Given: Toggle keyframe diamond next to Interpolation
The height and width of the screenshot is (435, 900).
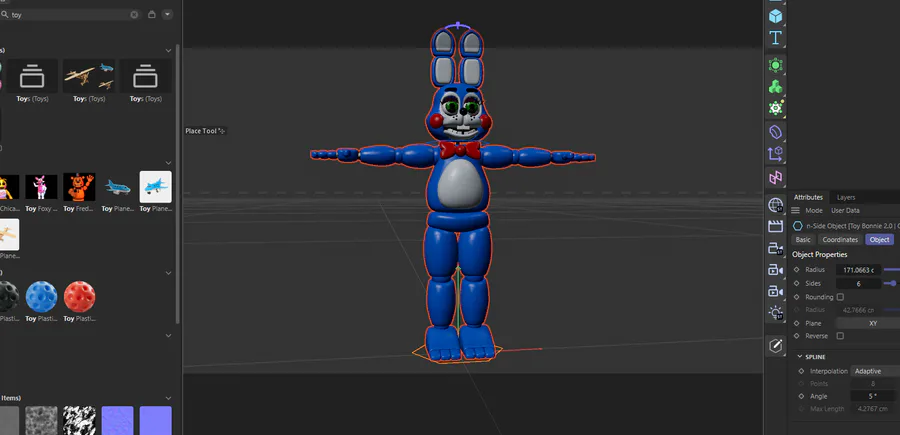Looking at the screenshot, I should click(x=801, y=371).
